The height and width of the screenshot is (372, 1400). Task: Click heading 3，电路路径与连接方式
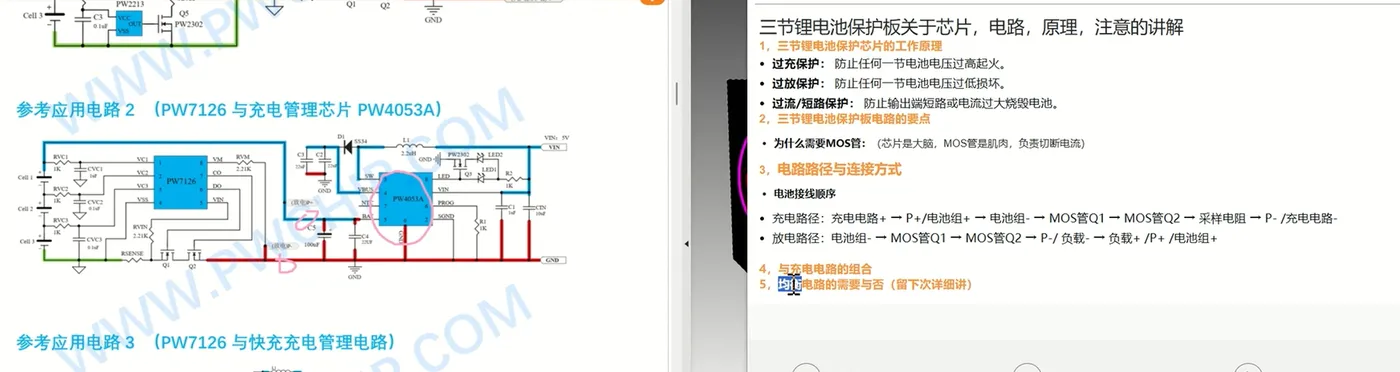[830, 170]
